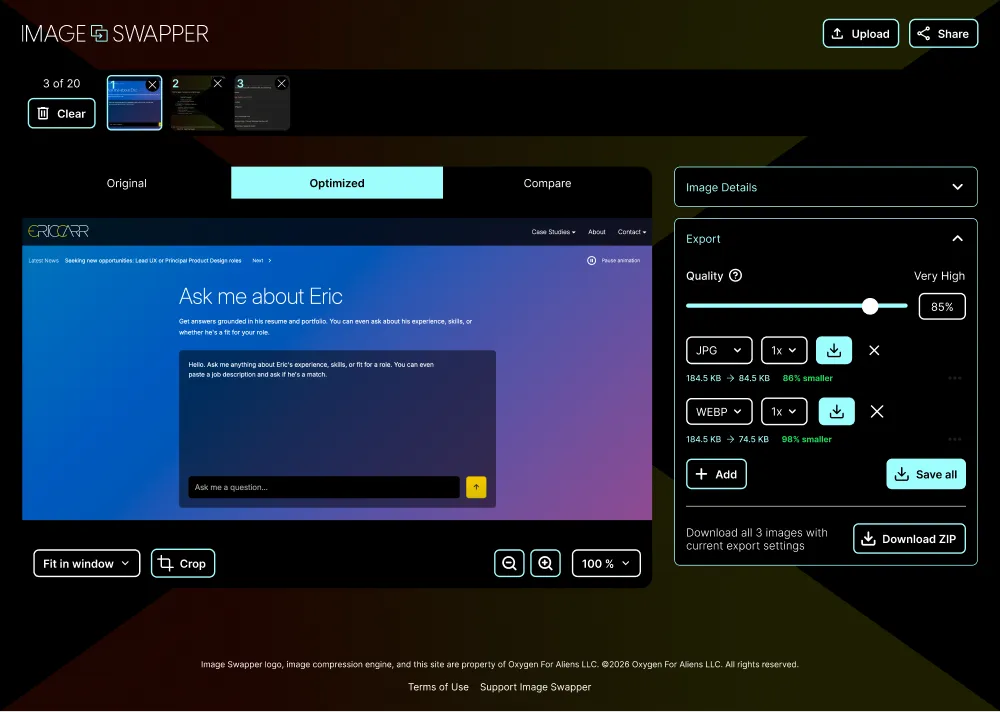Open the 100 % zoom dropdown
Image resolution: width=1000 pixels, height=712 pixels.
[x=606, y=563]
